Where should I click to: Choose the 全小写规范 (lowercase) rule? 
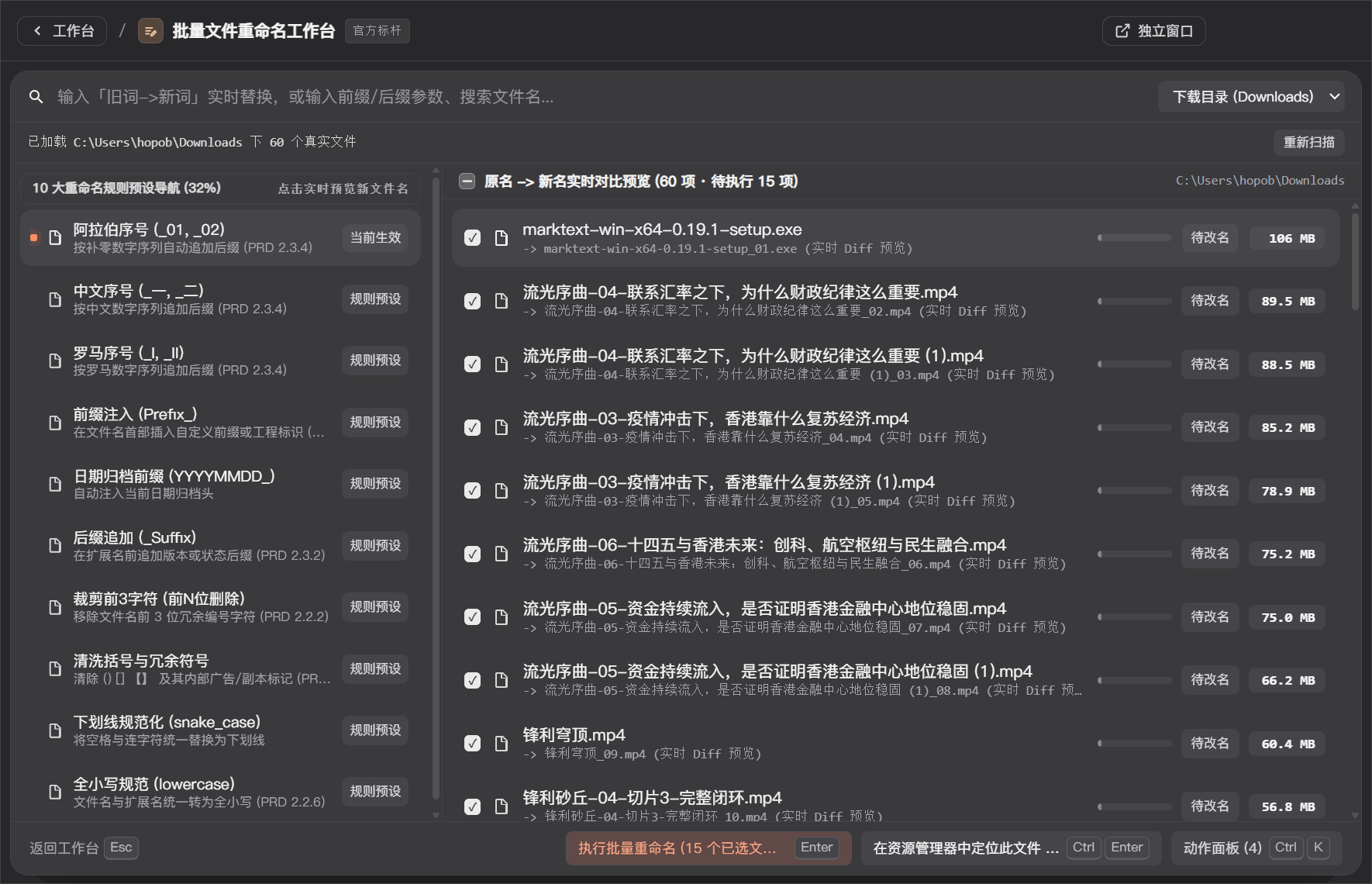pyautogui.click(x=220, y=792)
